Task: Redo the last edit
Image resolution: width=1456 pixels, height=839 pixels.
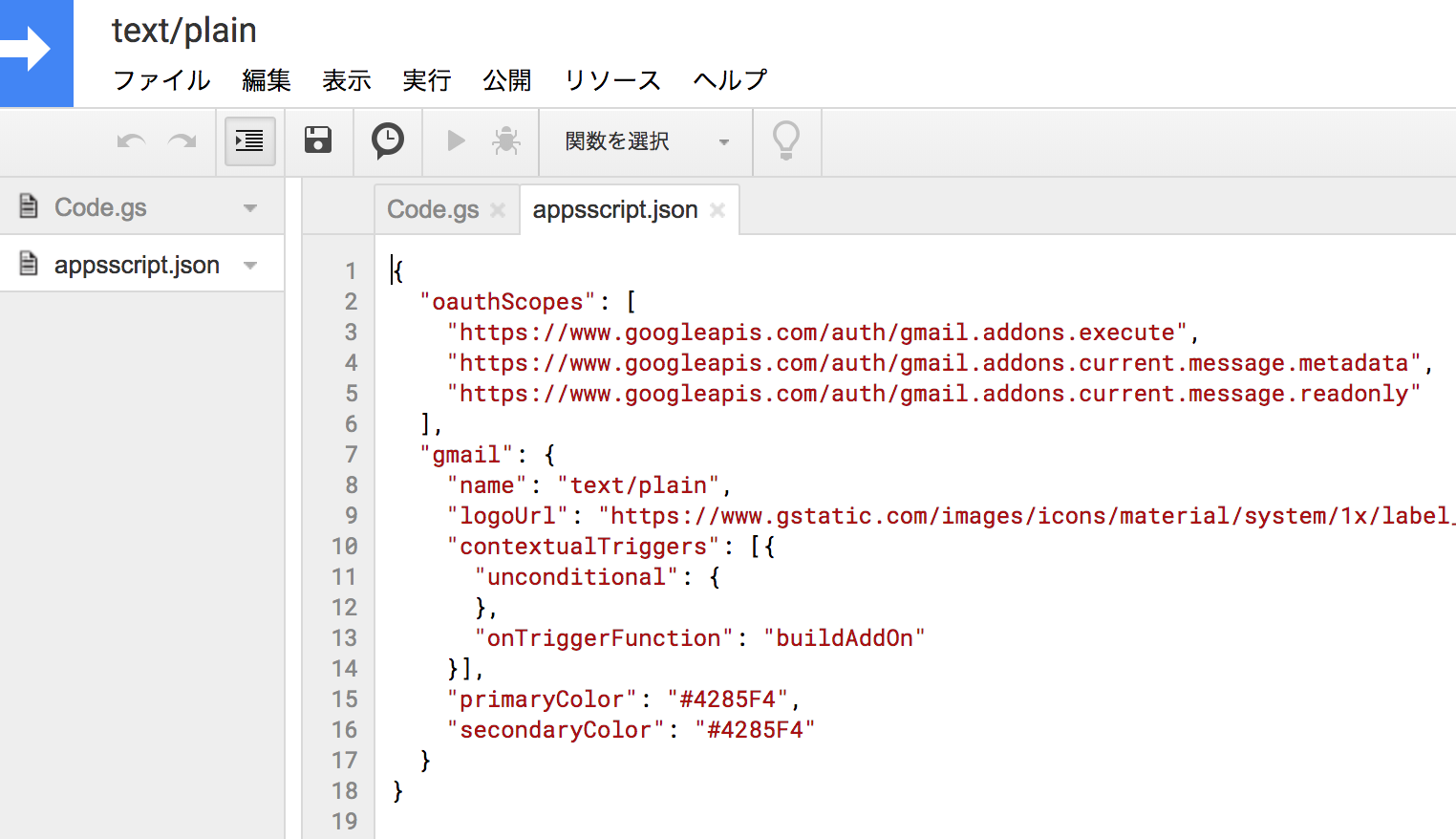Action: [x=182, y=140]
